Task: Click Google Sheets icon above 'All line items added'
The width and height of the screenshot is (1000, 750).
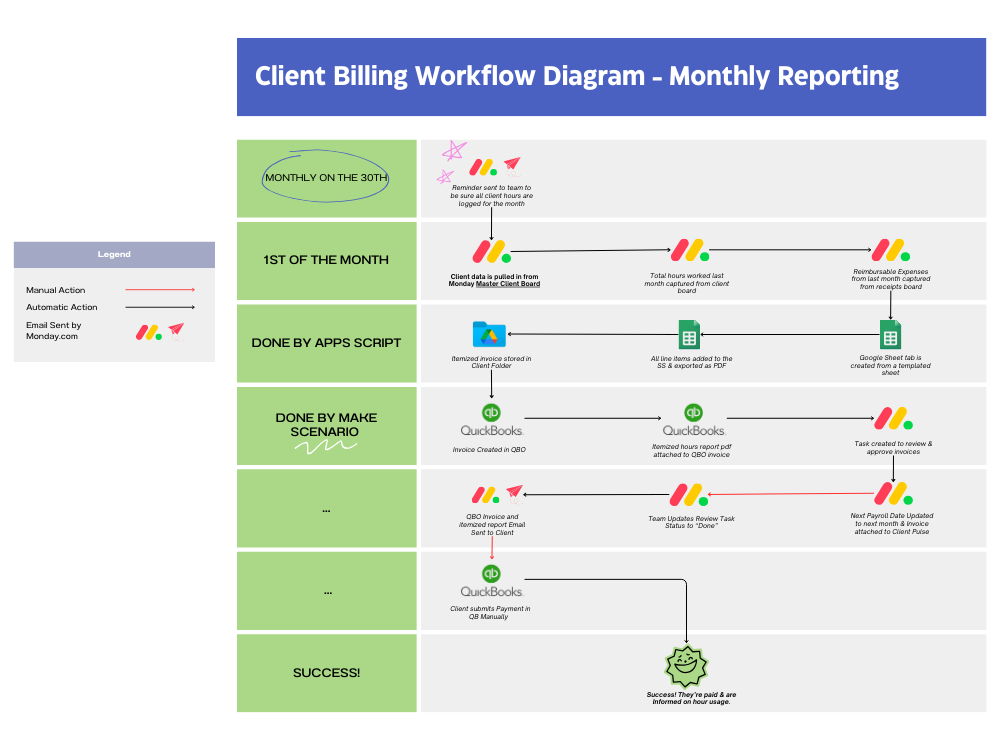Action: pos(689,334)
